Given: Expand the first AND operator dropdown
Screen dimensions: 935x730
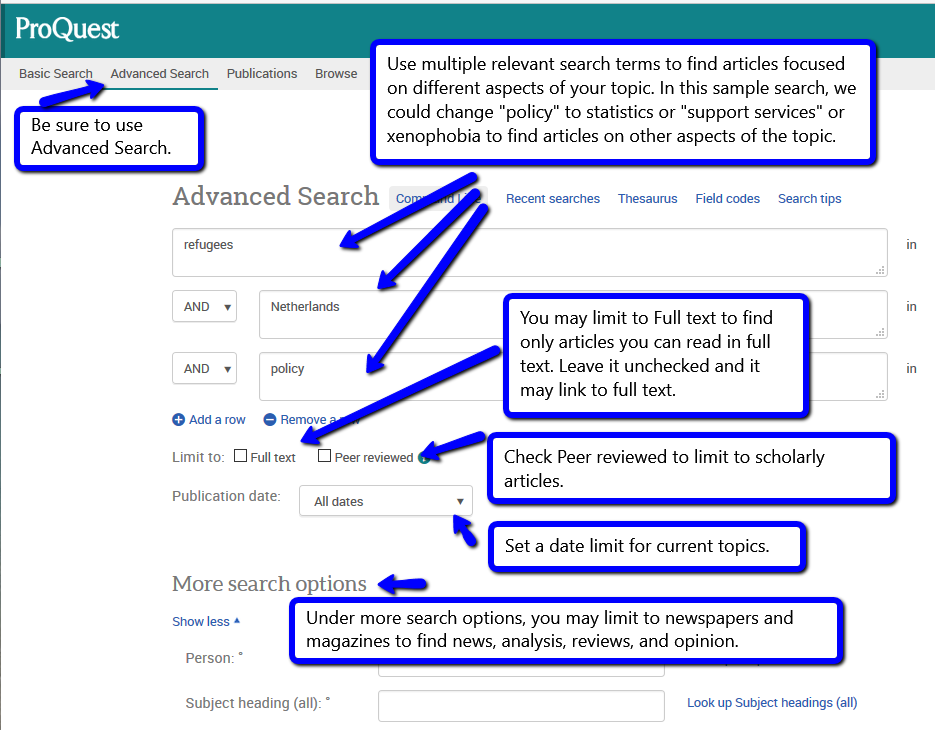Looking at the screenshot, I should (204, 306).
